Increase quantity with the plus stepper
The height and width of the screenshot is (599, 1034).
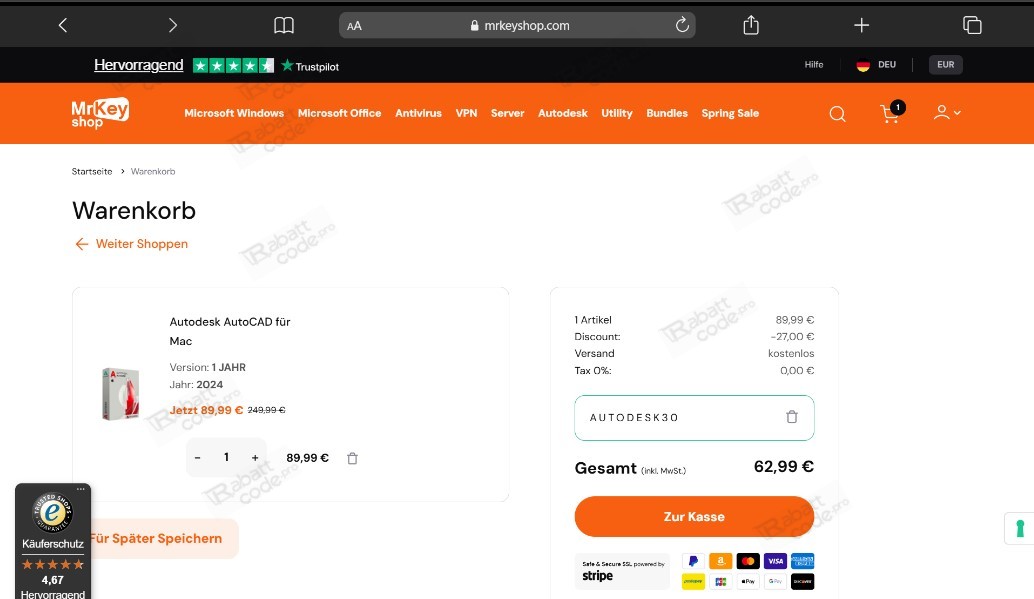click(255, 457)
